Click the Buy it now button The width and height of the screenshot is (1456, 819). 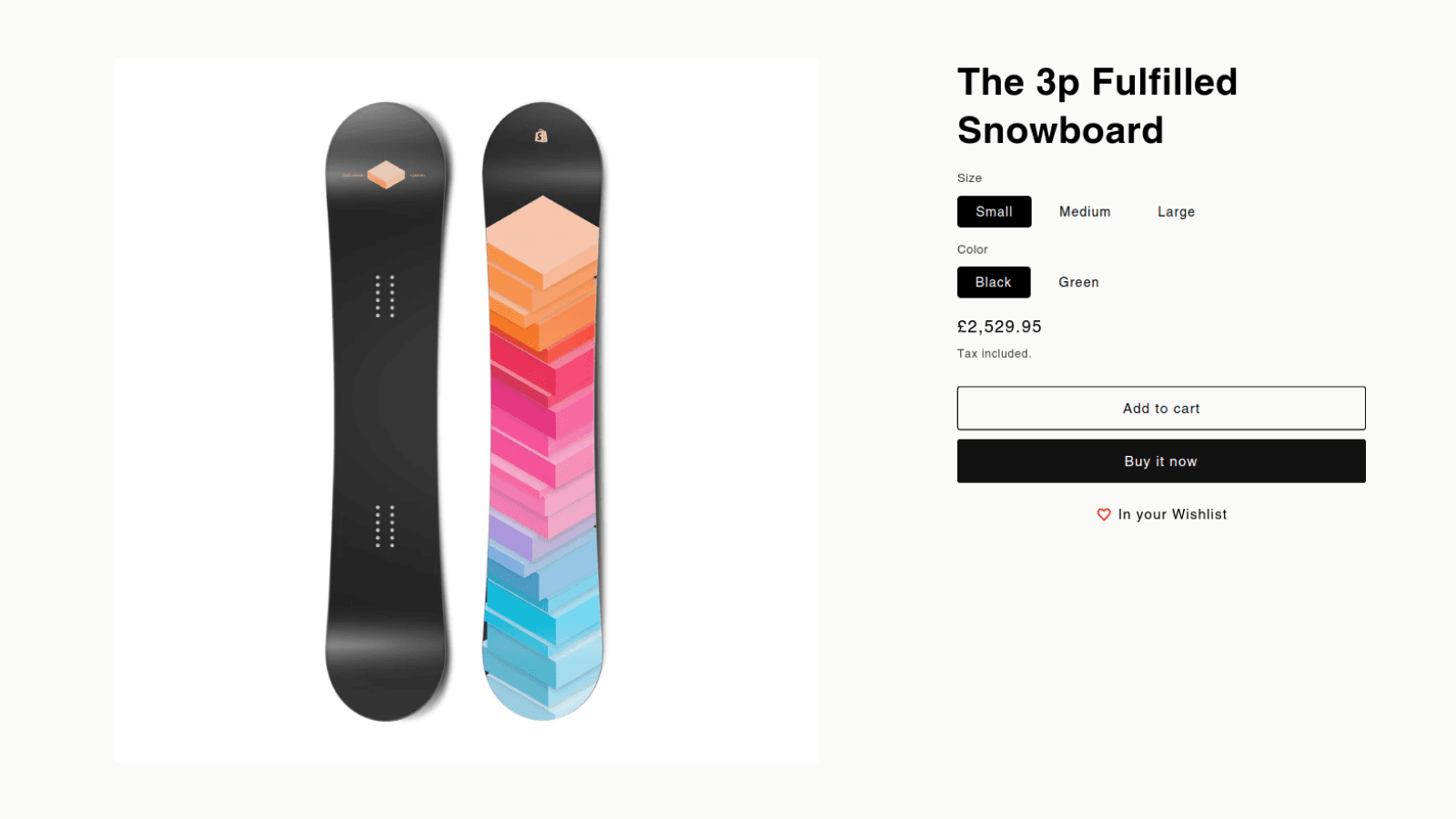[x=1160, y=461]
